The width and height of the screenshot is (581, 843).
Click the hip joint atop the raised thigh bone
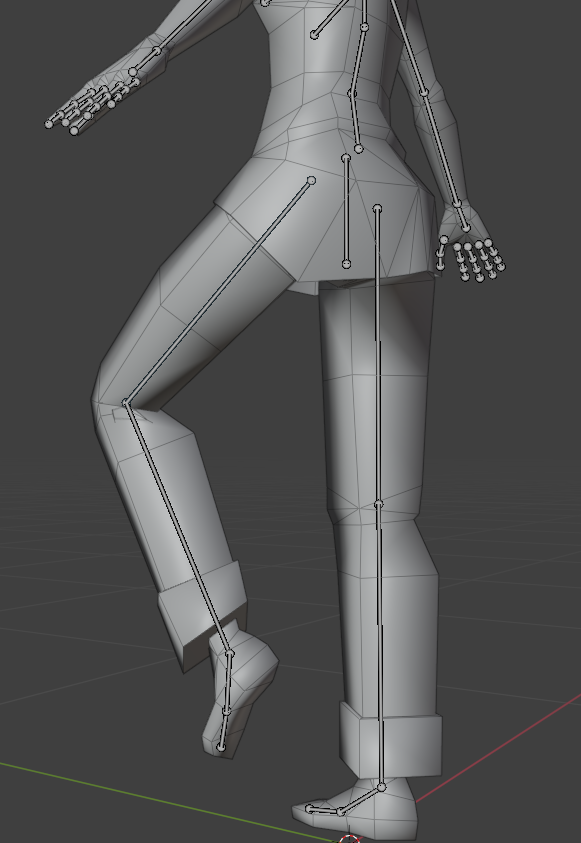tap(311, 181)
